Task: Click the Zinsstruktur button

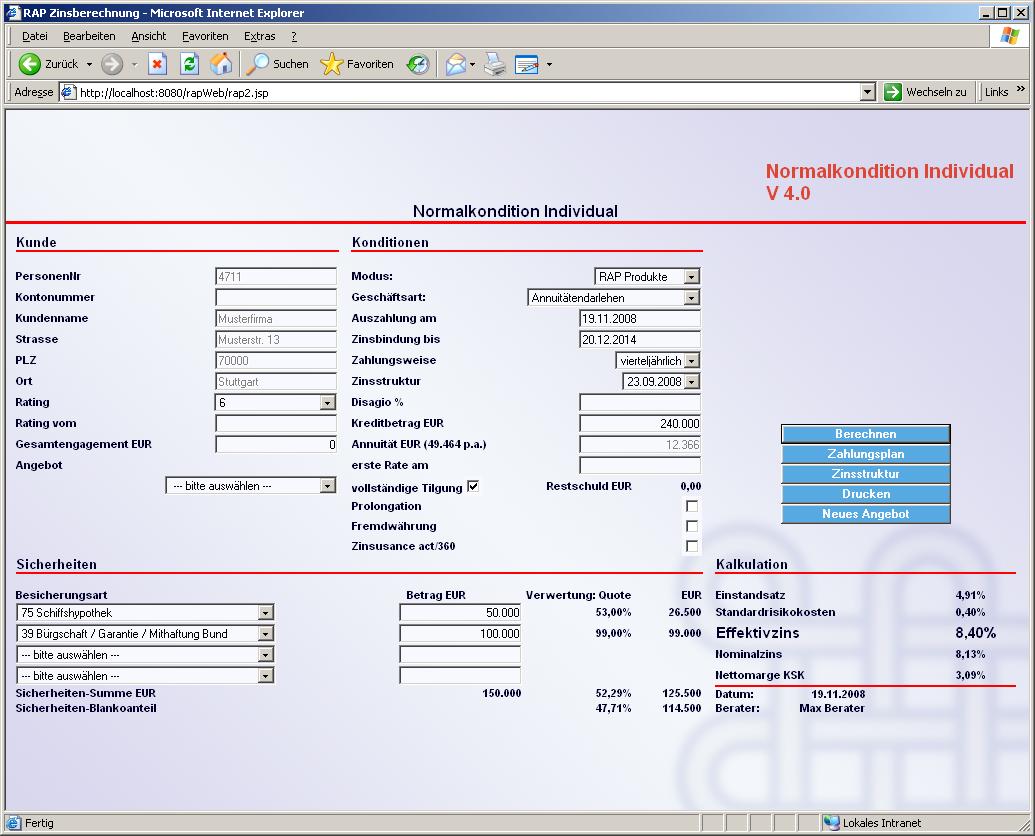Action: 865,474
